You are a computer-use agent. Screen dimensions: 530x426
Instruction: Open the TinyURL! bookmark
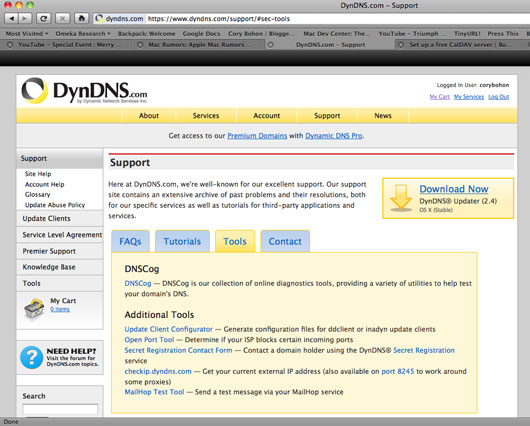pos(467,33)
